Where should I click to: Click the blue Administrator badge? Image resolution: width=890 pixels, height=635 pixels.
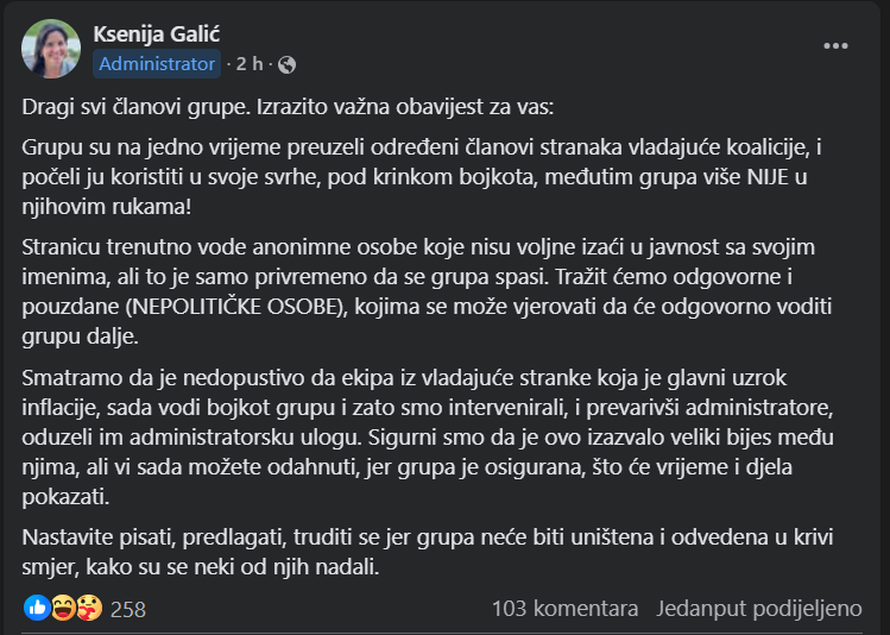point(156,64)
